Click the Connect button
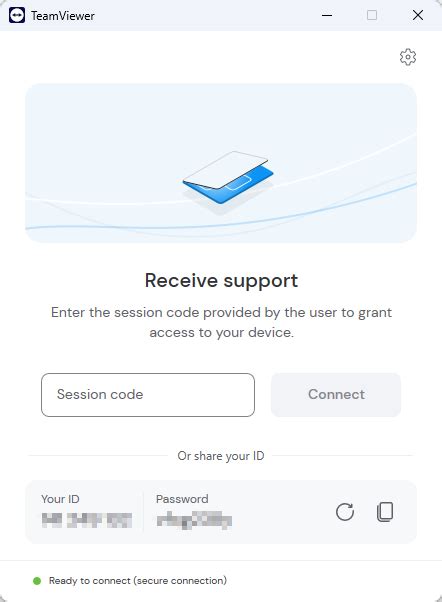 [x=336, y=395]
